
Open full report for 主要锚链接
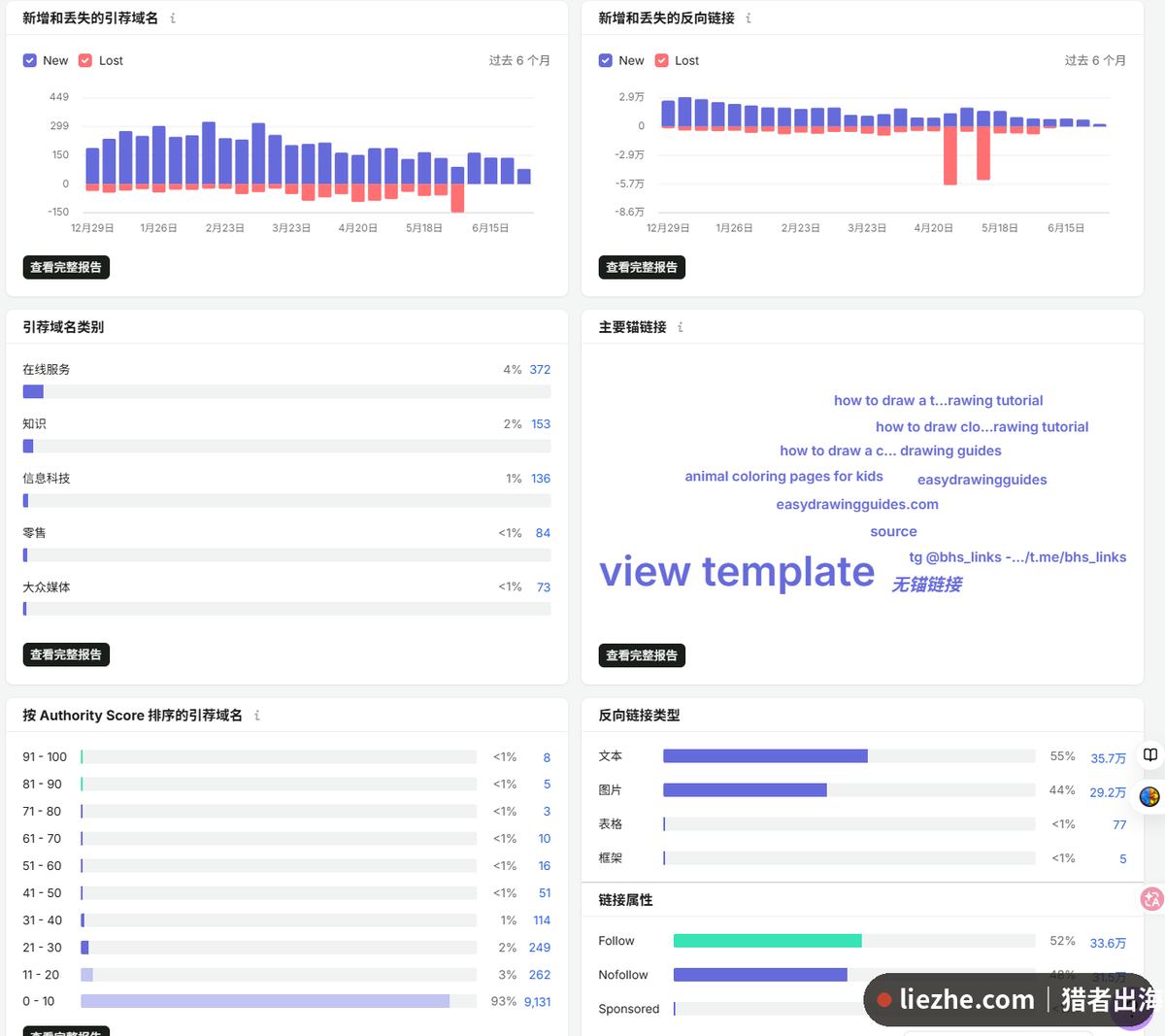pyautogui.click(x=642, y=655)
